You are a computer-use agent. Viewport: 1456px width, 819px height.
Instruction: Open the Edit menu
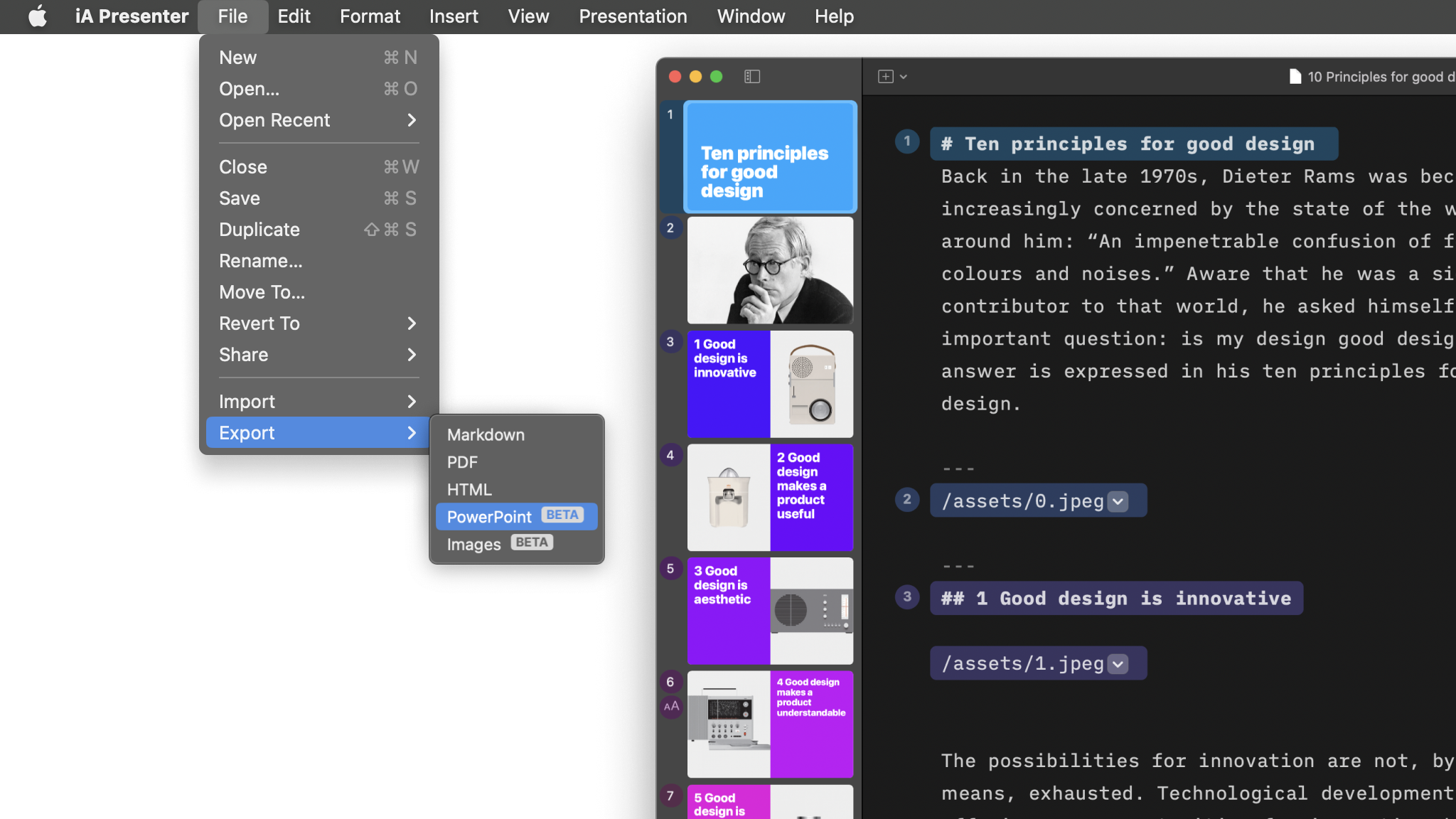coord(294,16)
